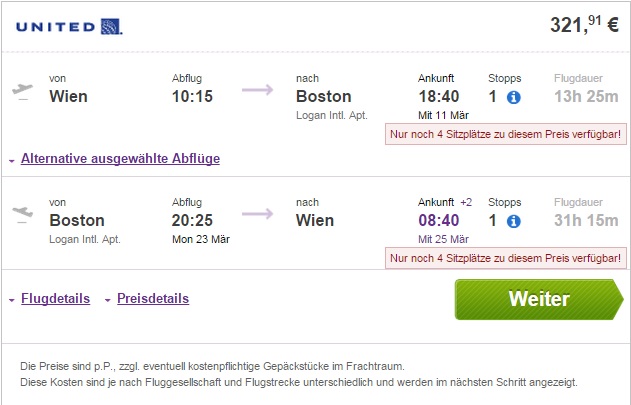Click return arrival time 08:40

point(438,220)
